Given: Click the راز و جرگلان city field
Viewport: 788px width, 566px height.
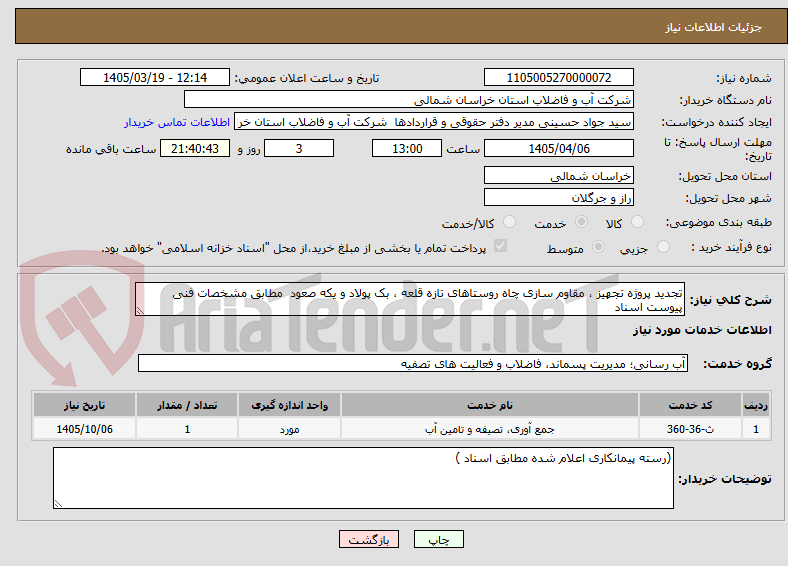Looking at the screenshot, I should point(558,197).
